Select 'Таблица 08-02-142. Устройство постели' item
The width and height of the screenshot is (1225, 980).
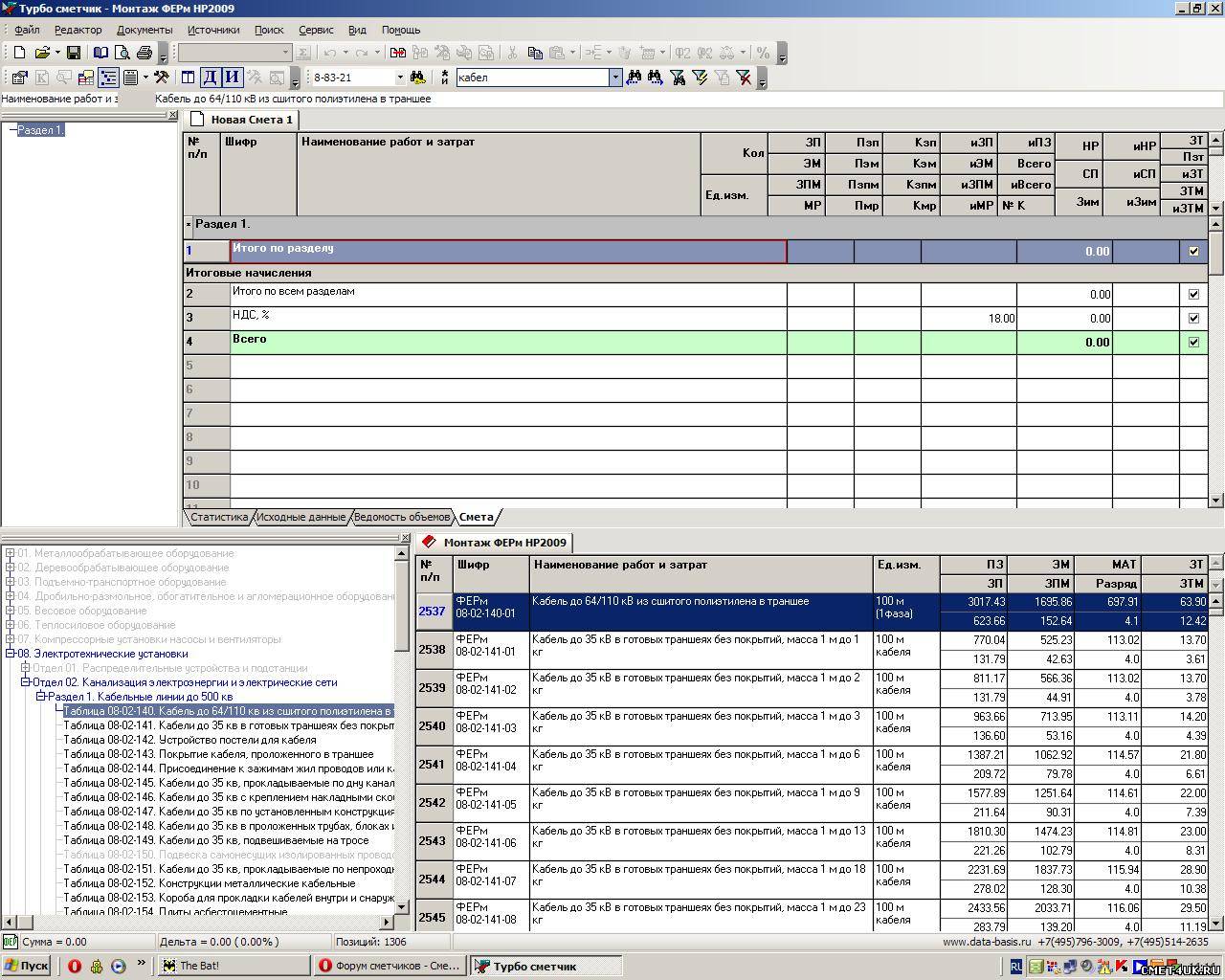[x=189, y=740]
